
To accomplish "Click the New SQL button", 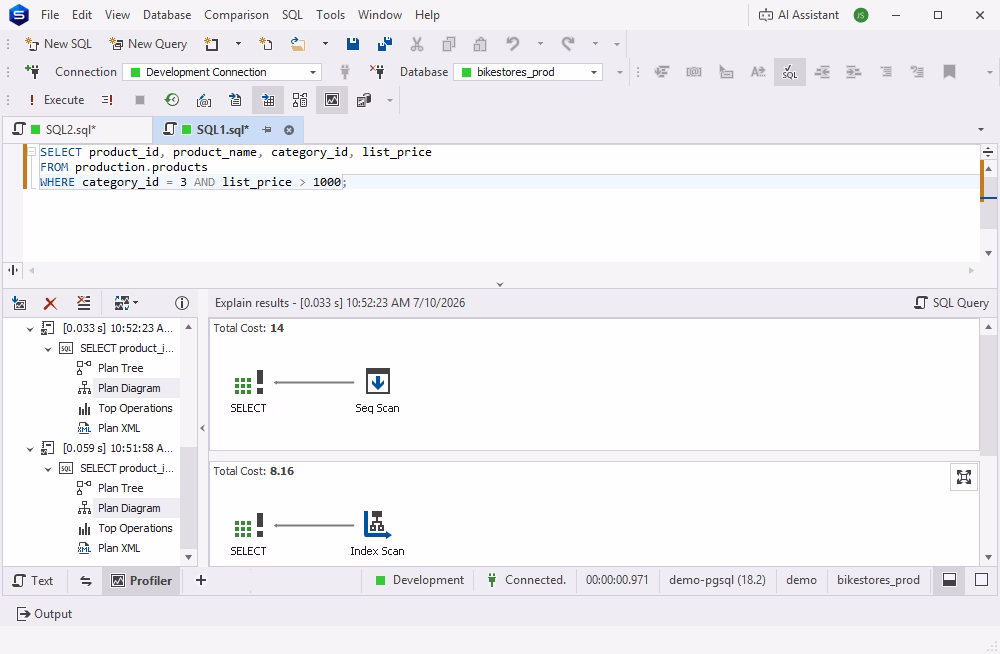I will [x=58, y=44].
